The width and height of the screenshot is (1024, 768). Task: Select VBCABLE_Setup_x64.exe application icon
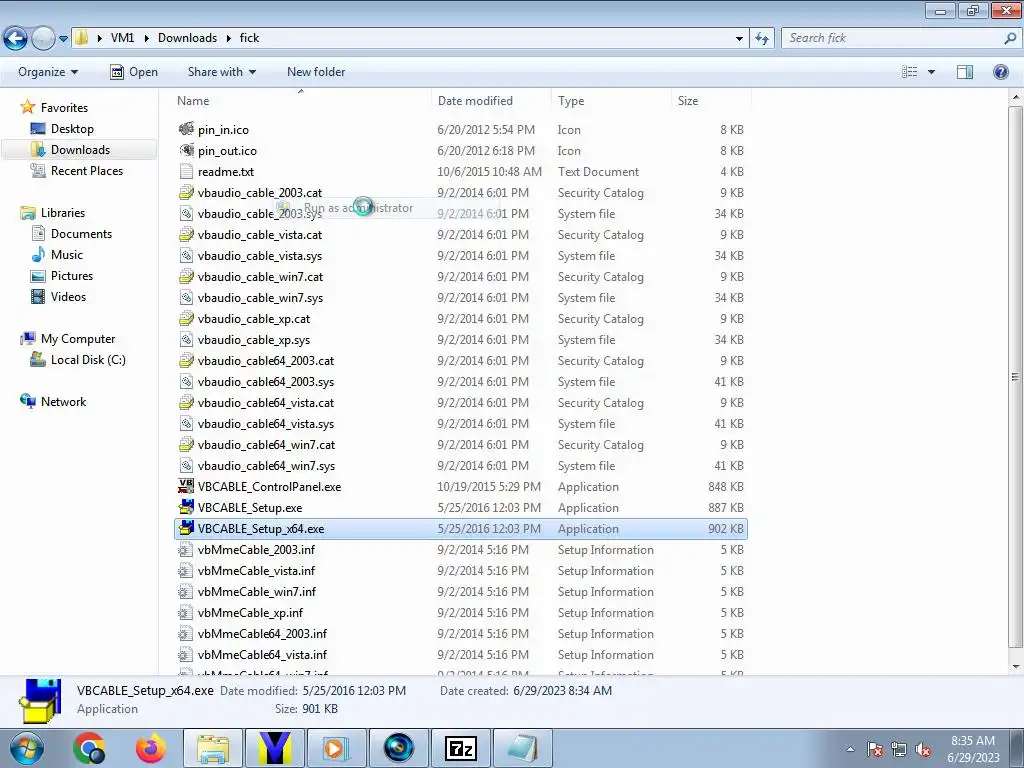tap(186, 528)
